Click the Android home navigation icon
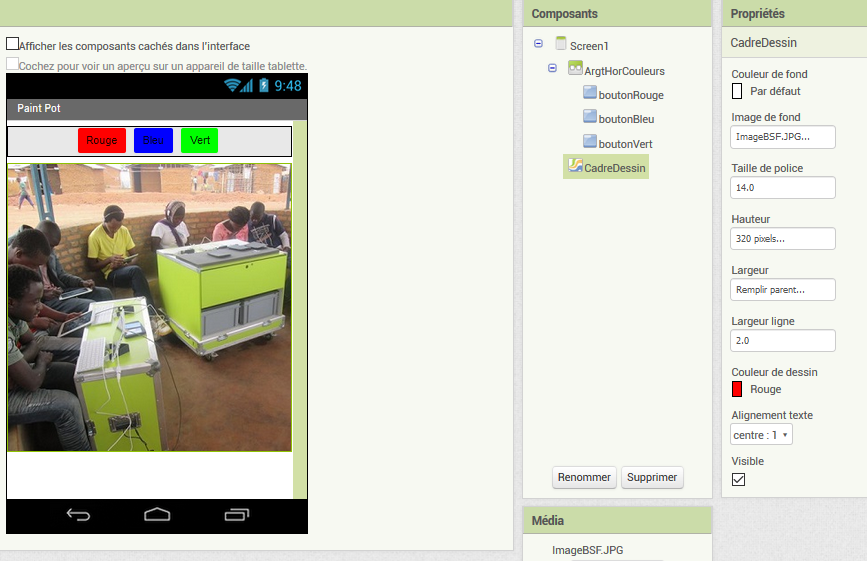This screenshot has width=867, height=561. 157,515
